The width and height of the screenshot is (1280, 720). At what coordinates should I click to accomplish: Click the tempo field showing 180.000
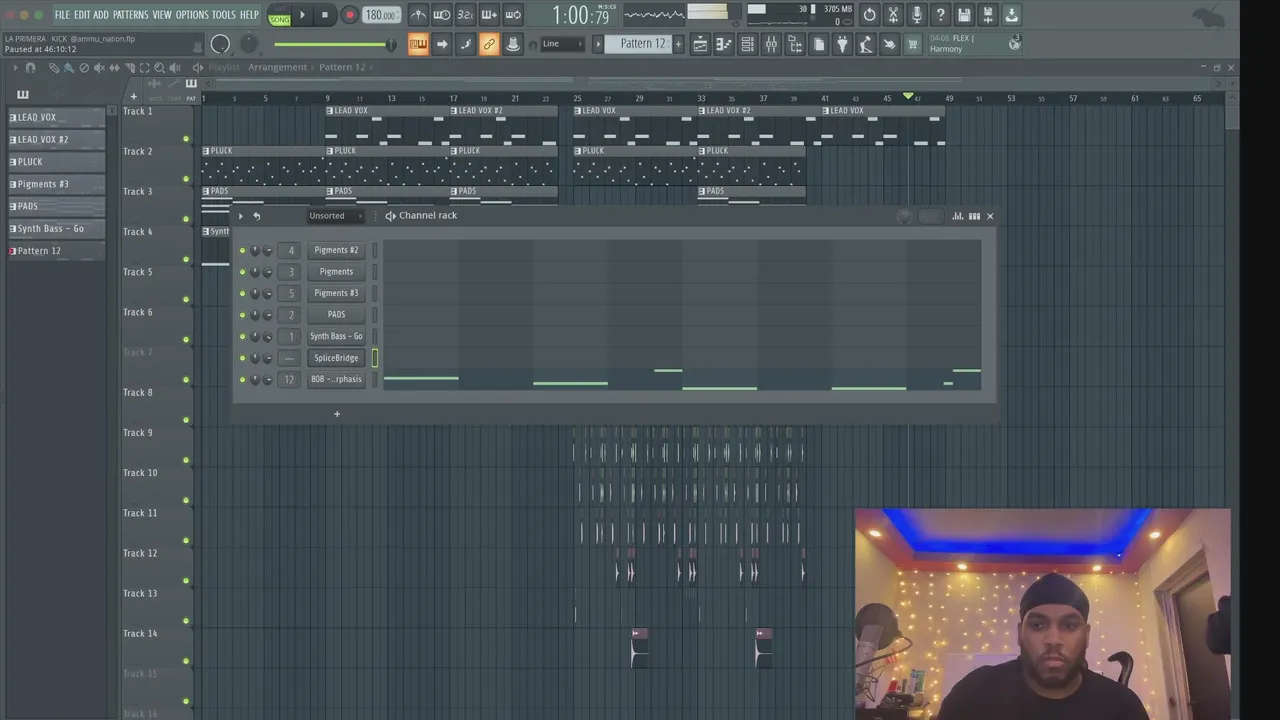[380, 15]
